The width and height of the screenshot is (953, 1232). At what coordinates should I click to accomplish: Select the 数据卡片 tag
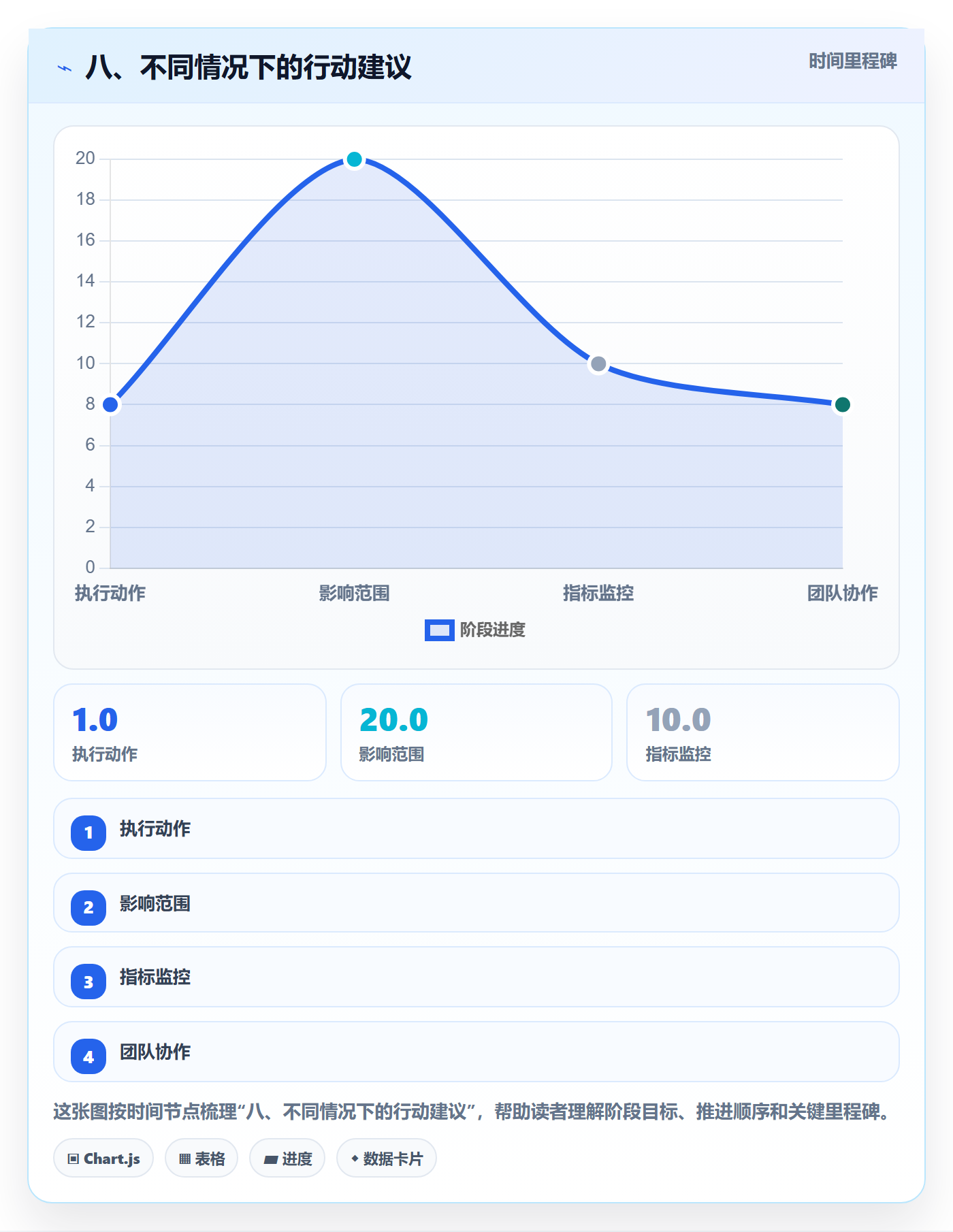[x=387, y=1158]
